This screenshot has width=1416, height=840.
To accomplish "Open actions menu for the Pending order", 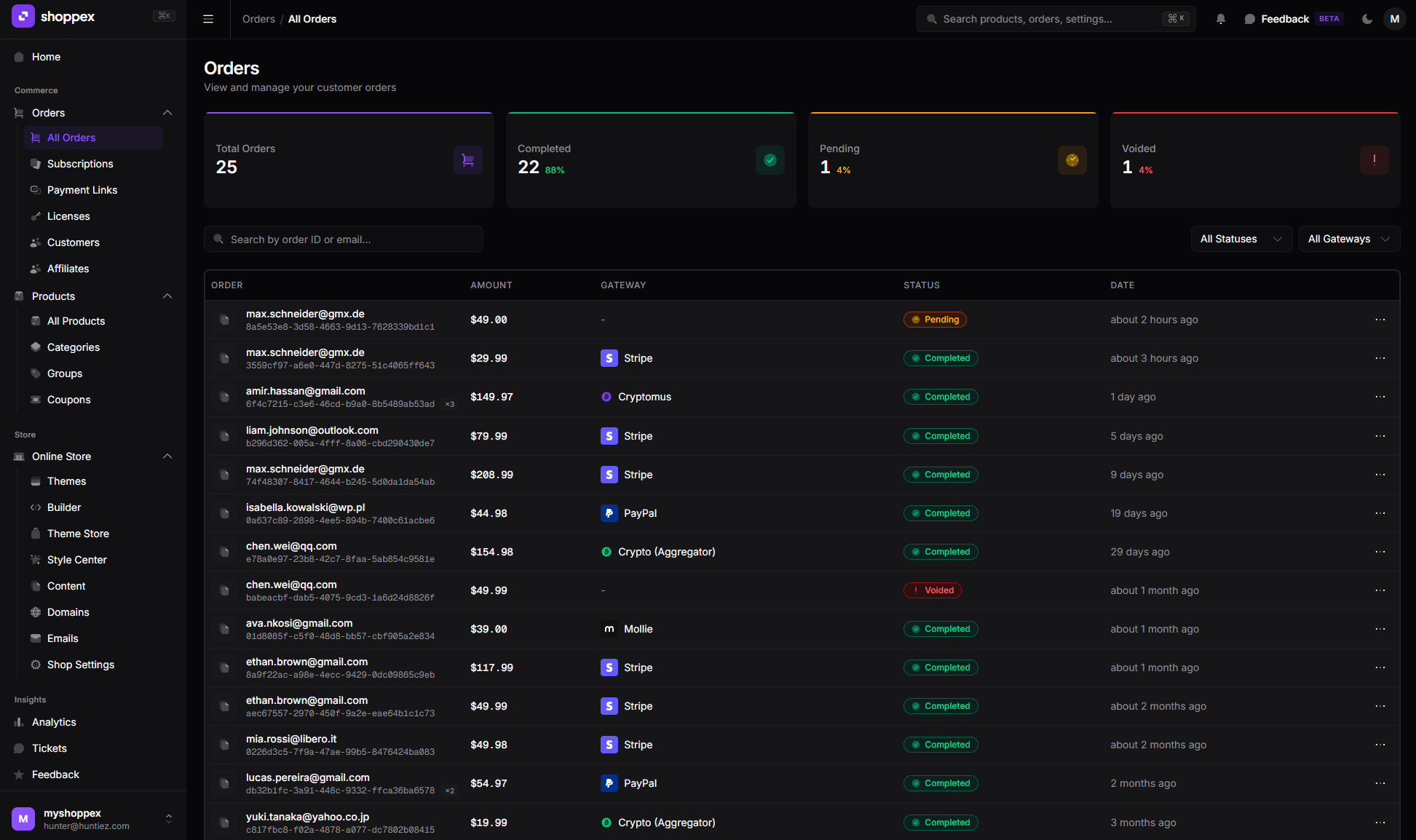I will click(x=1381, y=320).
